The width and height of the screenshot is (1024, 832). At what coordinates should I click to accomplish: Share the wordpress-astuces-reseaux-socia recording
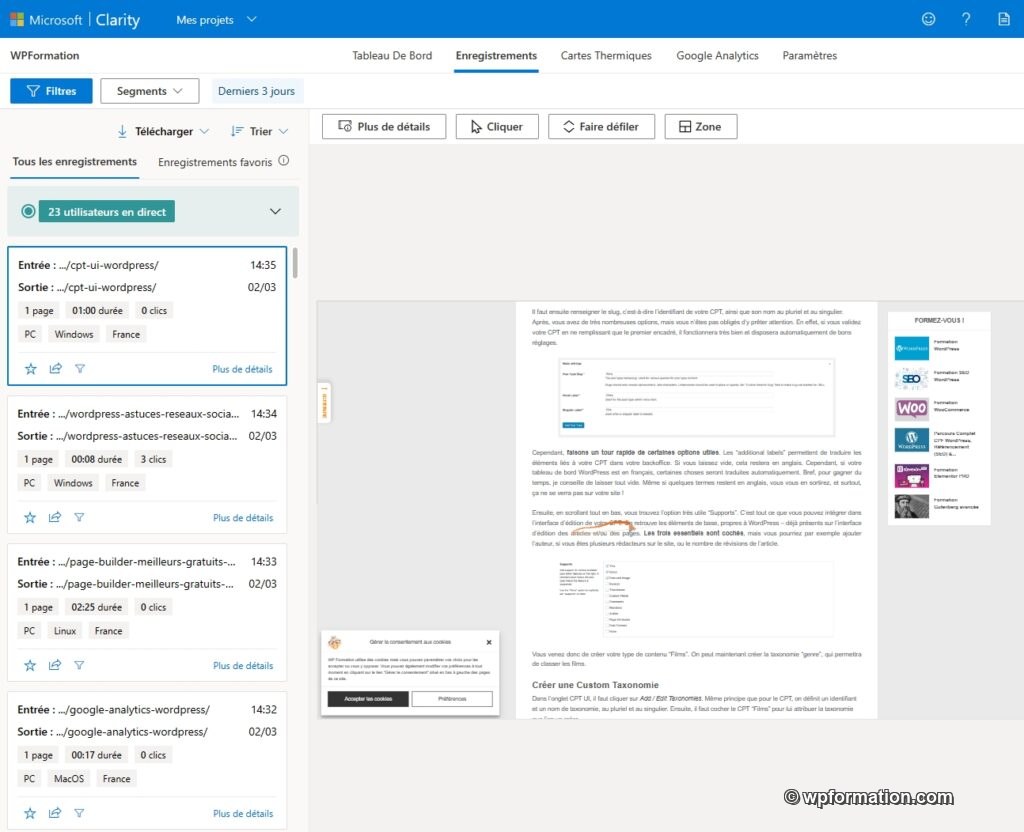[x=55, y=517]
